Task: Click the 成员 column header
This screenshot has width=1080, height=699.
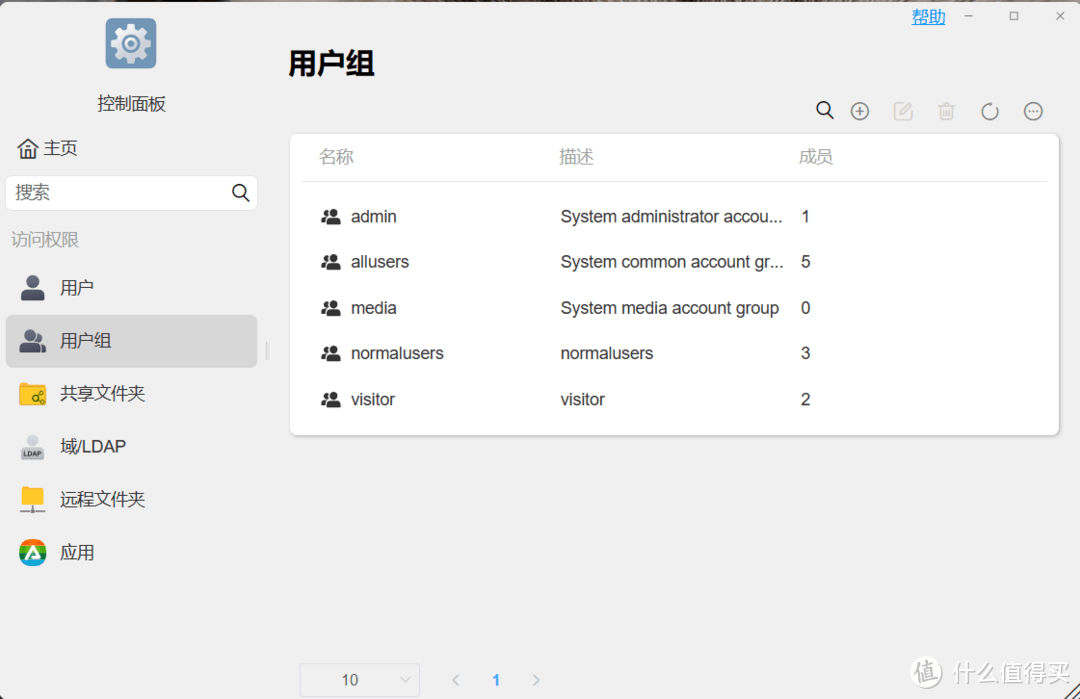Action: tap(816, 157)
